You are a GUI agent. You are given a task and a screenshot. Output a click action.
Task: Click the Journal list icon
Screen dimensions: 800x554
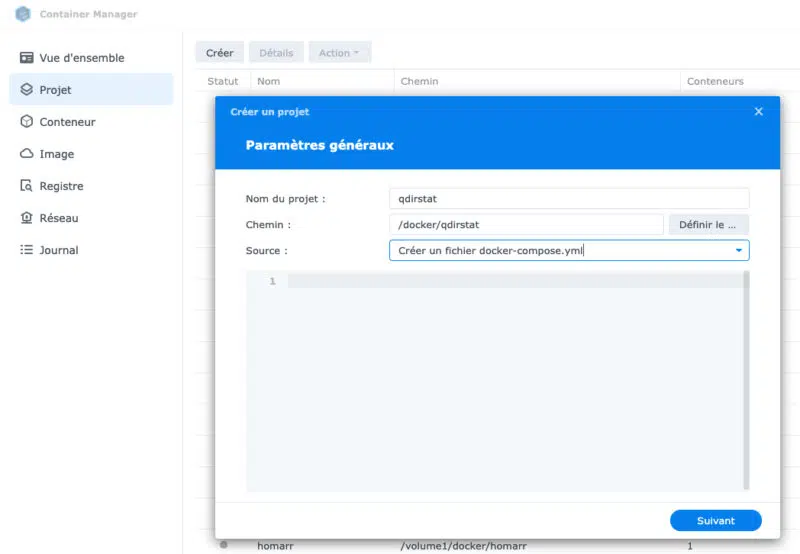(x=27, y=250)
